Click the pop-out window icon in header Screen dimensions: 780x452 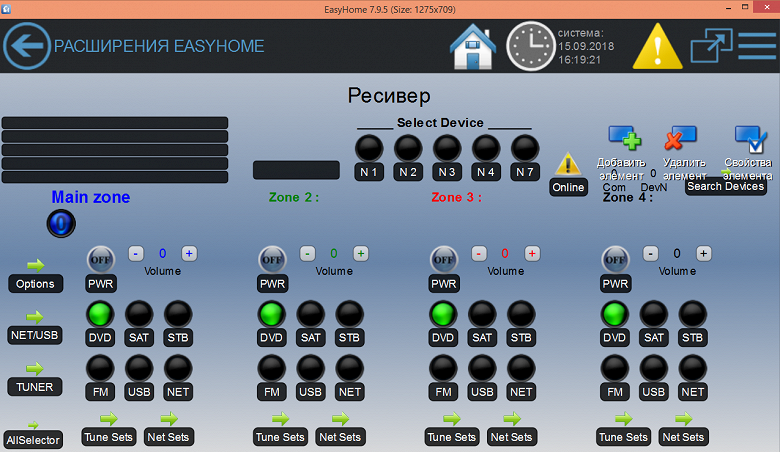tap(711, 45)
